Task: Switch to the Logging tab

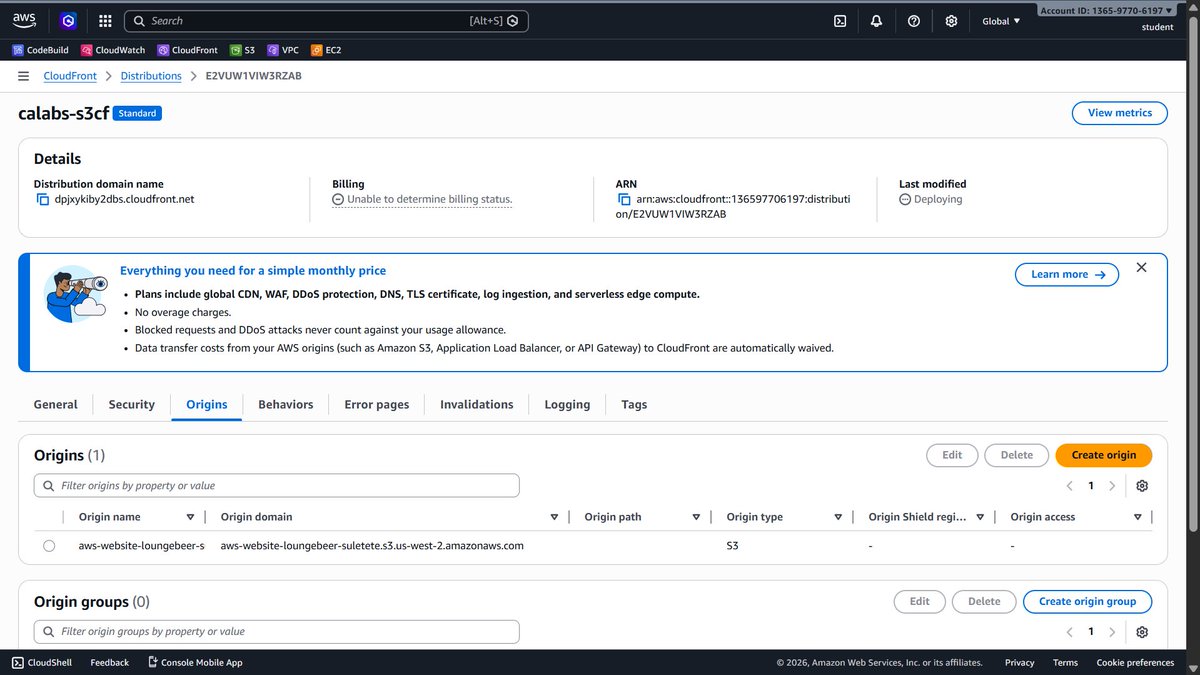Action: (x=567, y=404)
